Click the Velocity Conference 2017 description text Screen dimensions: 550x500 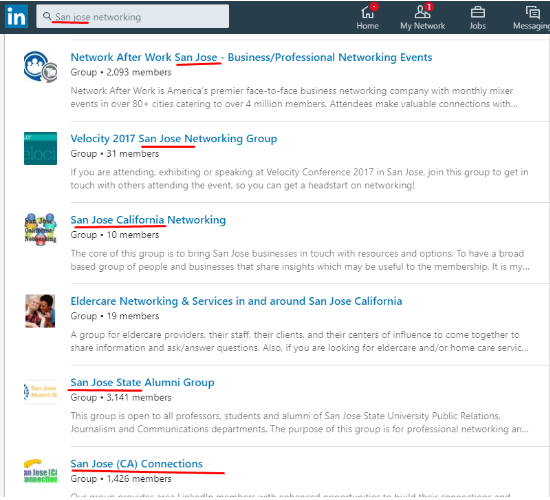pyautogui.click(x=299, y=179)
